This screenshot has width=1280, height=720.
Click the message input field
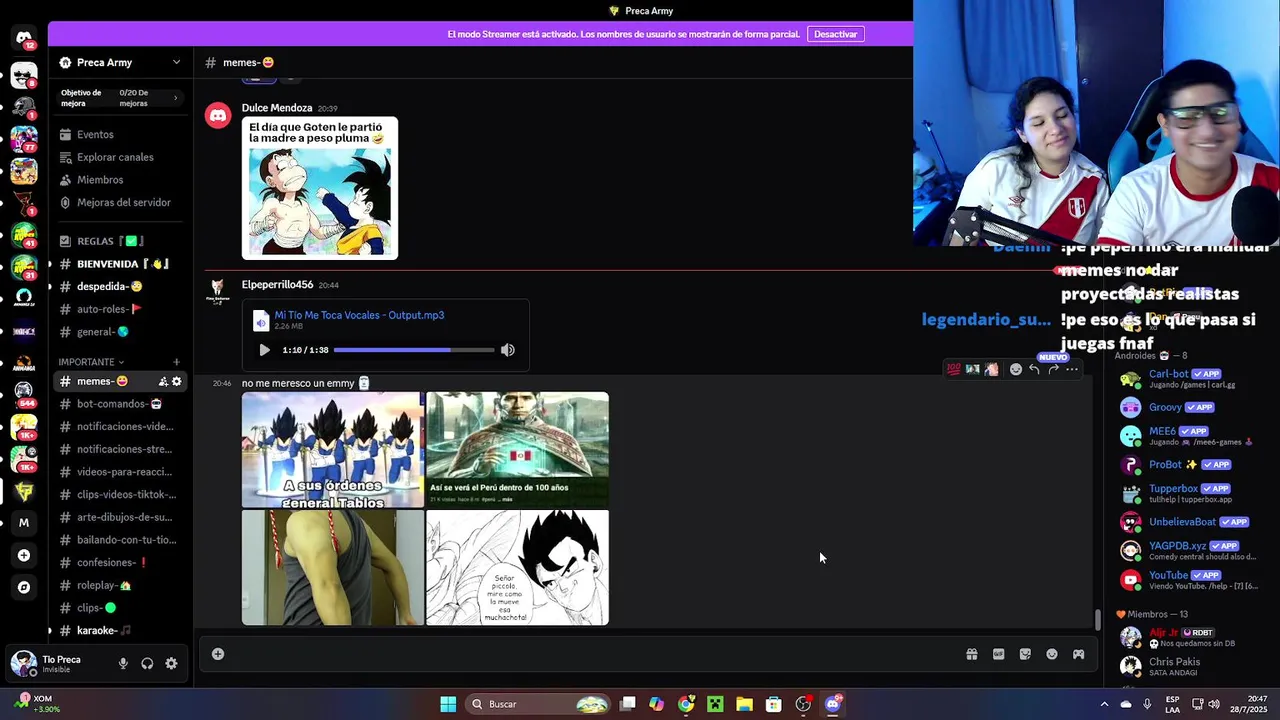(x=590, y=654)
